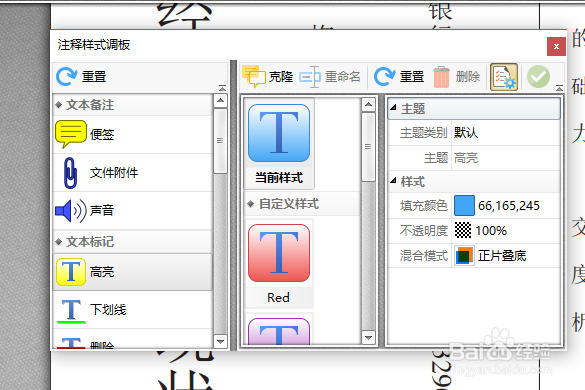Click the left panel 重置 reset icon

click(66, 77)
